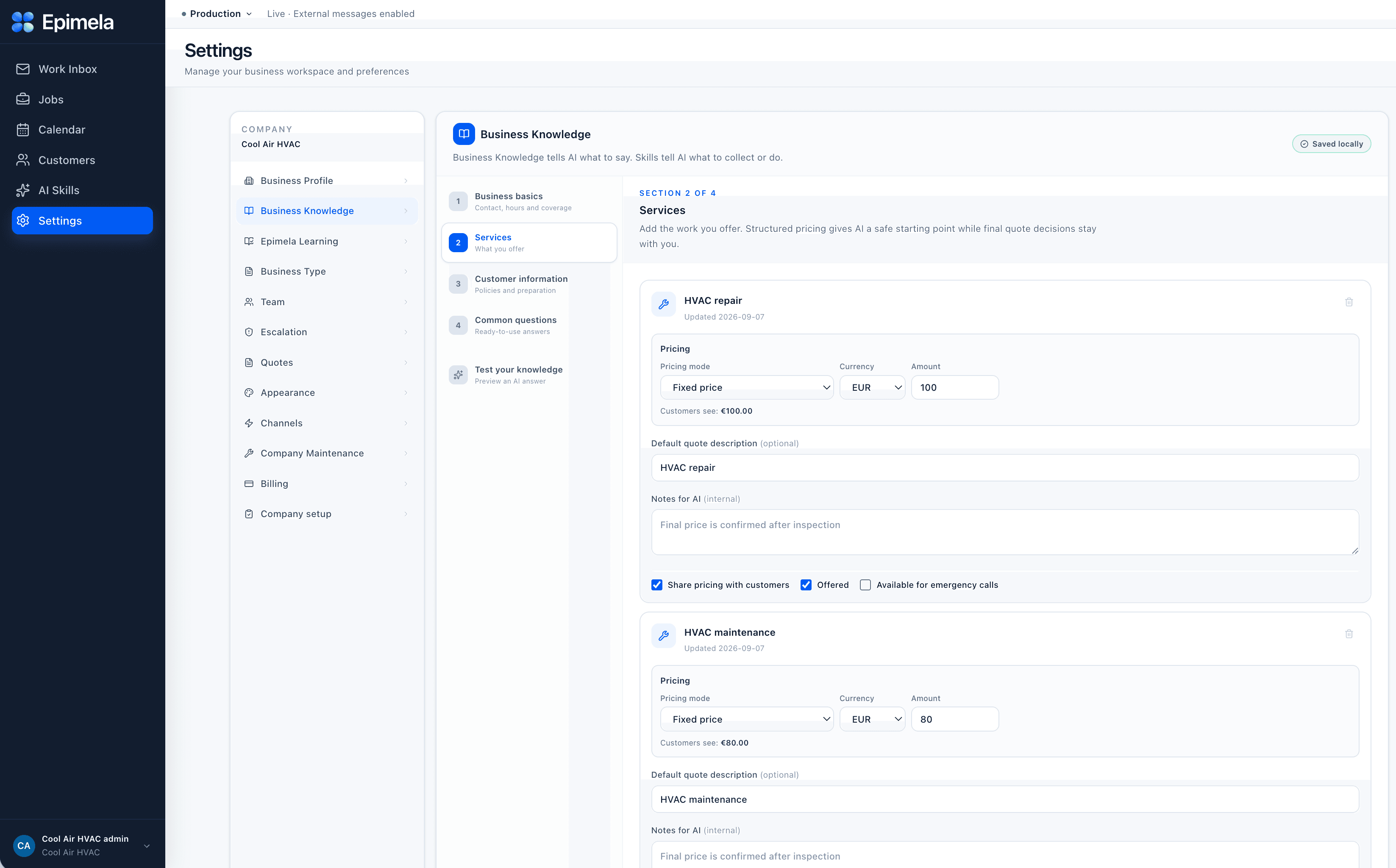Screen dimensions: 1396x868
Task: Click HVAC repair quote description field
Action: point(1004,468)
